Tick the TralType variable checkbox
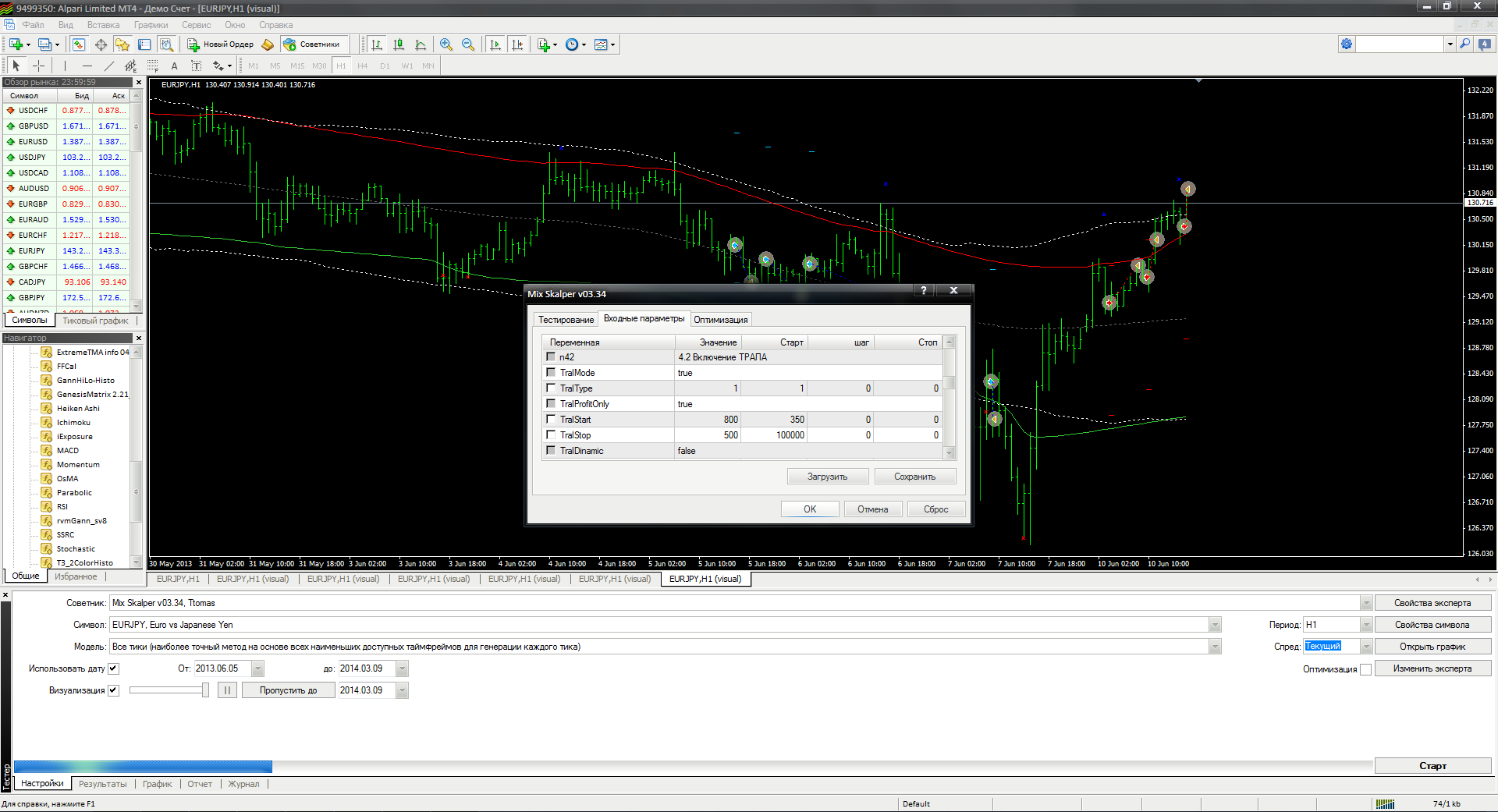Image resolution: width=1498 pixels, height=812 pixels. point(551,388)
